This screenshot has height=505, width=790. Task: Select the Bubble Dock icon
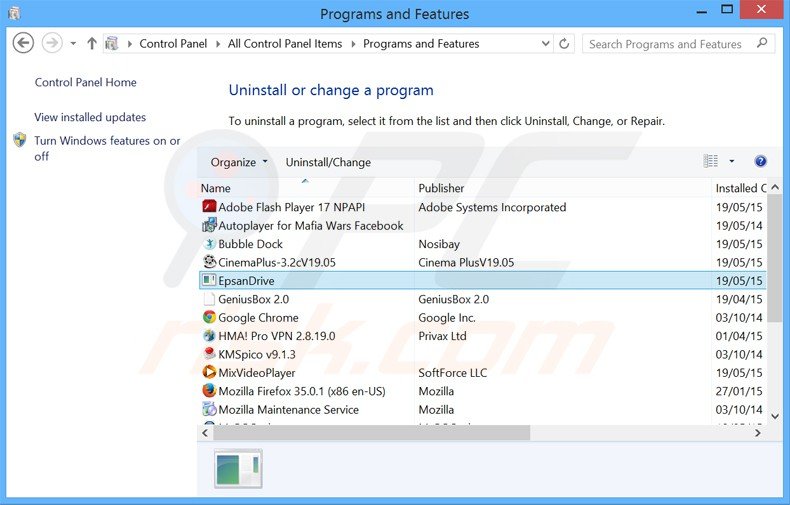(x=209, y=243)
